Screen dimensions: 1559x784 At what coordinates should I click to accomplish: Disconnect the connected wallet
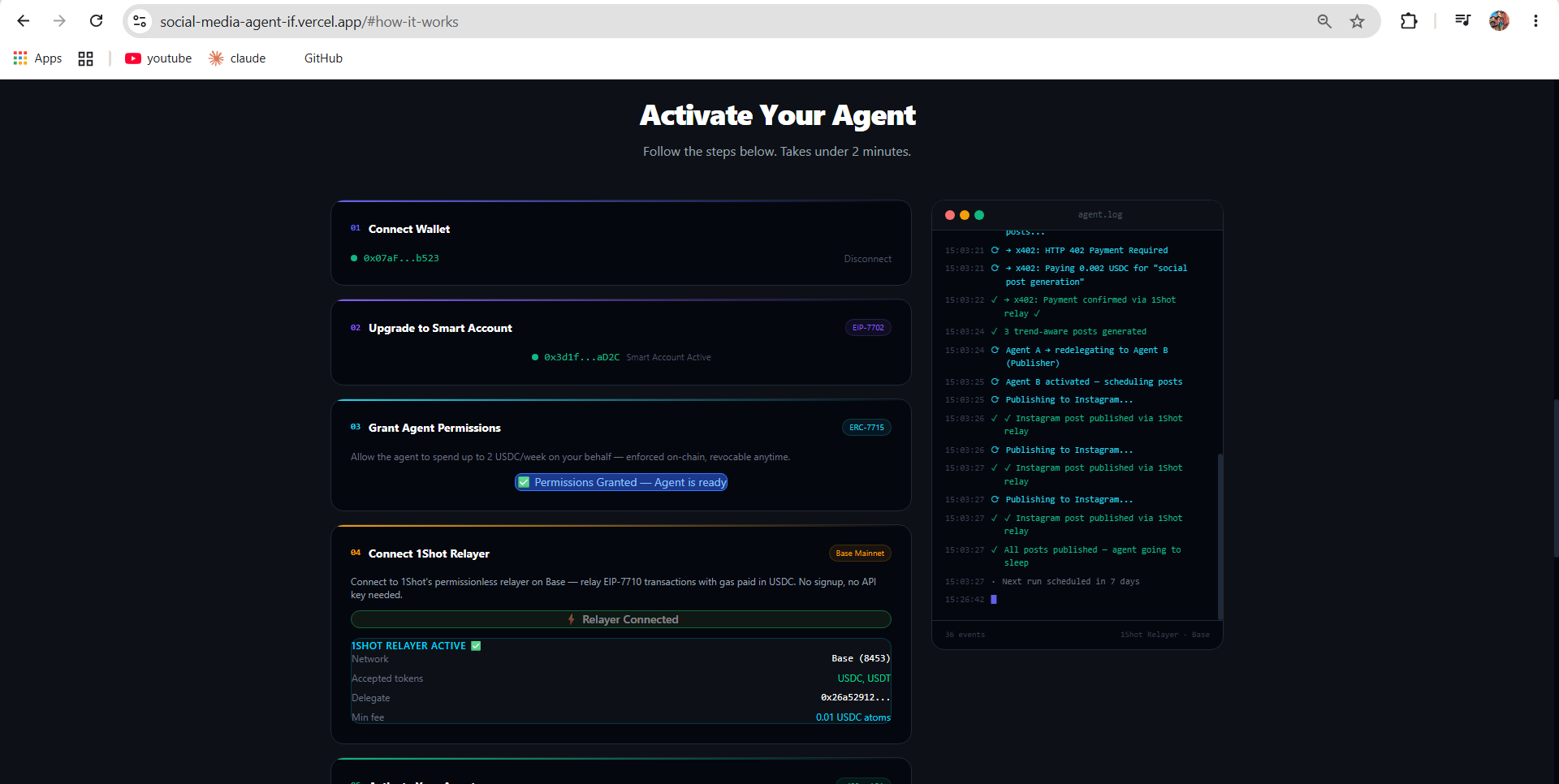pos(867,259)
